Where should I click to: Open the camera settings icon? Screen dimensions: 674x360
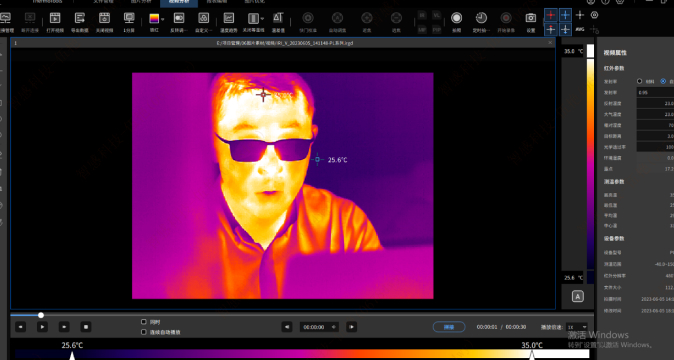coord(531,18)
